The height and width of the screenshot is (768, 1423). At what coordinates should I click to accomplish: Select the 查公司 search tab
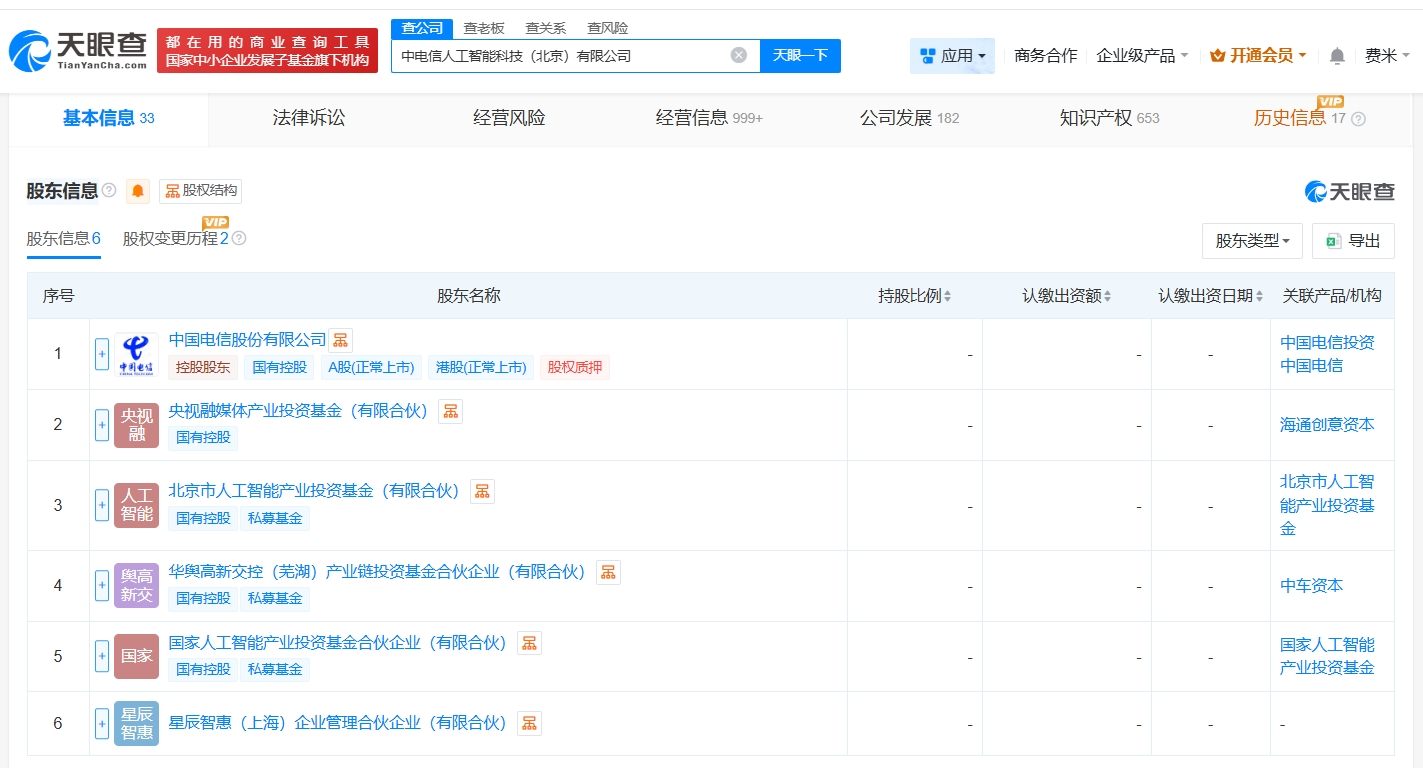422,28
